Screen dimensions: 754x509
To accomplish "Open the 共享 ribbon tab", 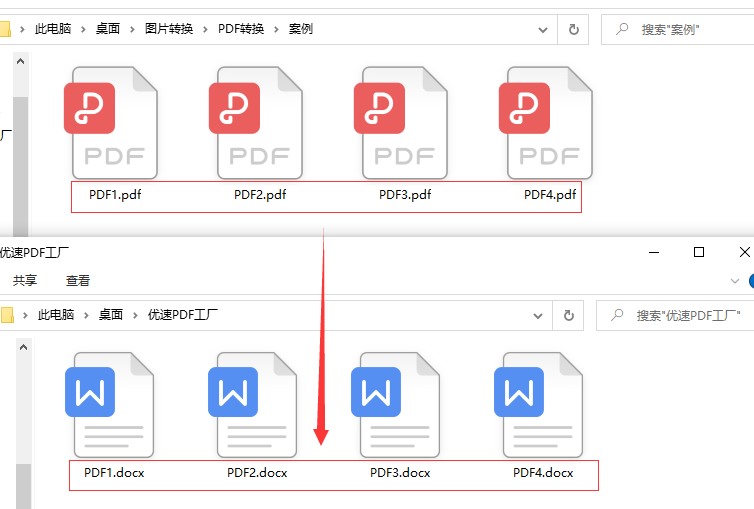I will (x=25, y=280).
